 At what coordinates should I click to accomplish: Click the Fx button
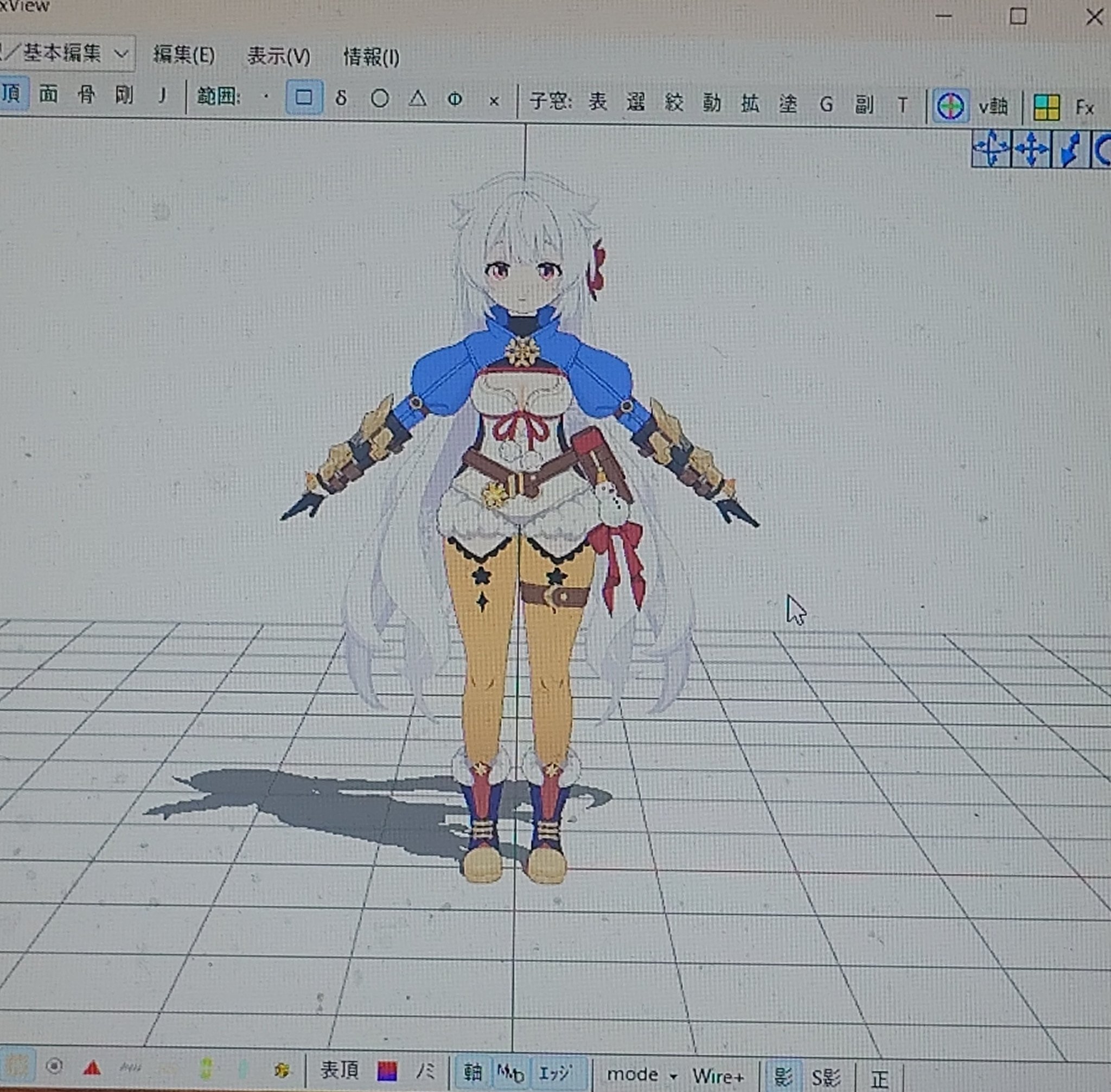point(1084,107)
